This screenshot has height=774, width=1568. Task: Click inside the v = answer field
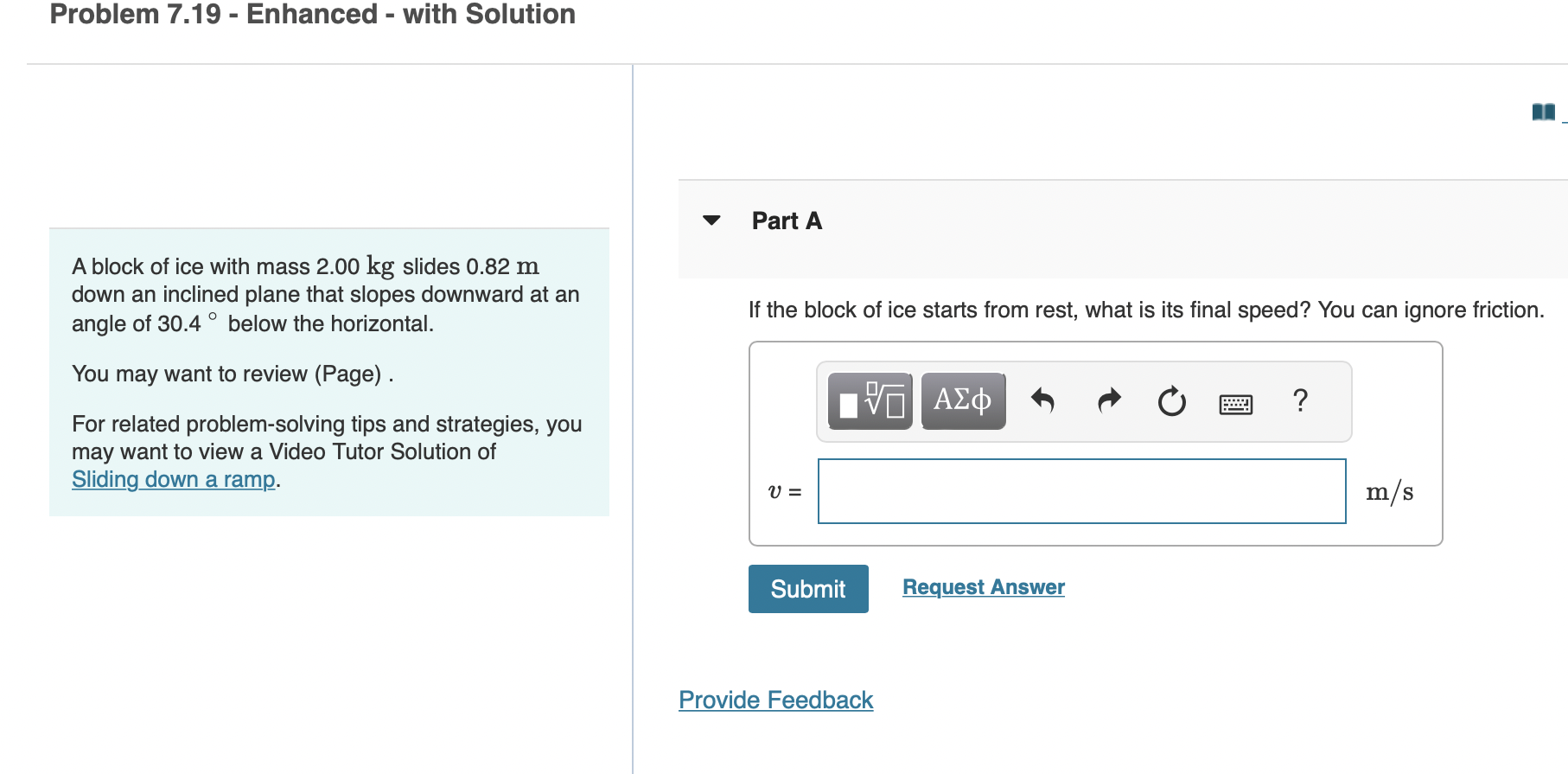[x=1080, y=490]
